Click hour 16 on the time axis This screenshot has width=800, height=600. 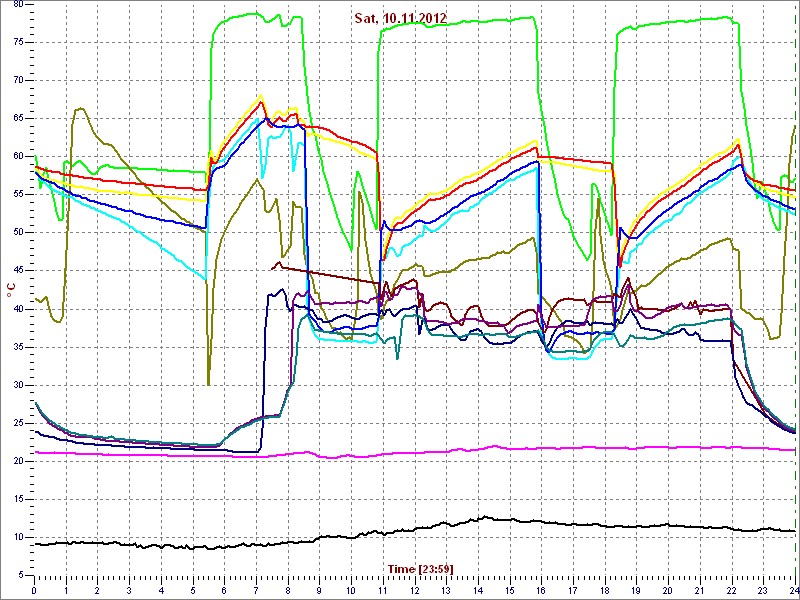coord(541,589)
